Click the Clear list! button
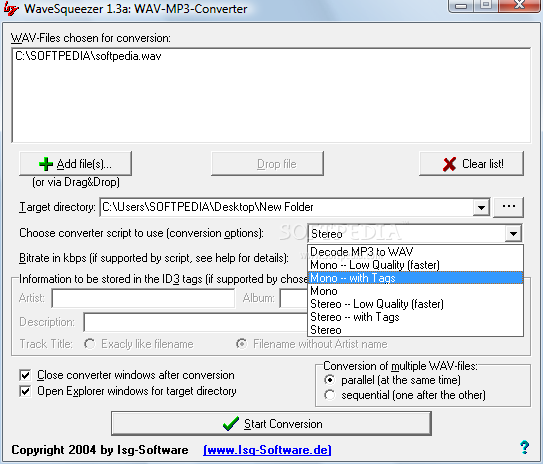 (471, 164)
